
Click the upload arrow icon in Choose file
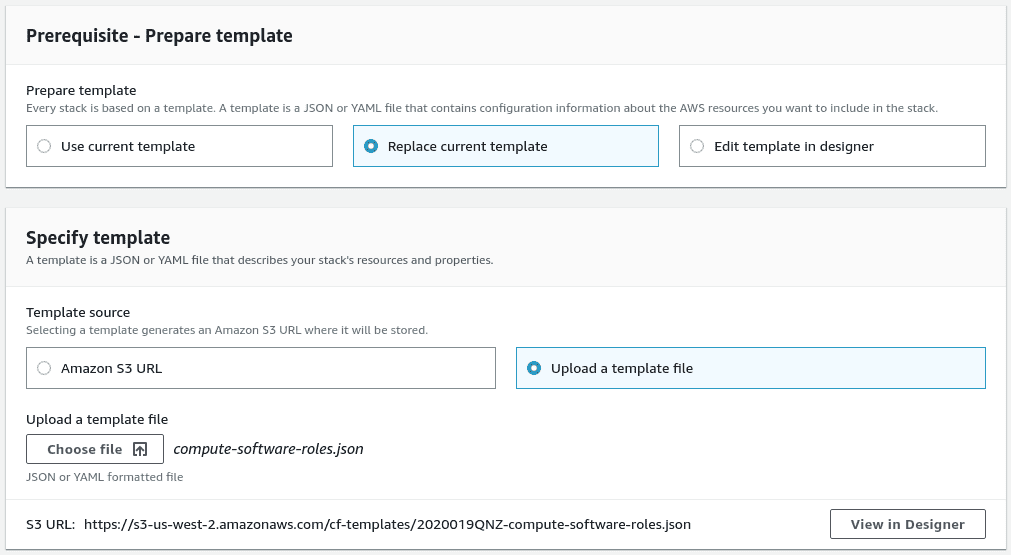[140, 450]
